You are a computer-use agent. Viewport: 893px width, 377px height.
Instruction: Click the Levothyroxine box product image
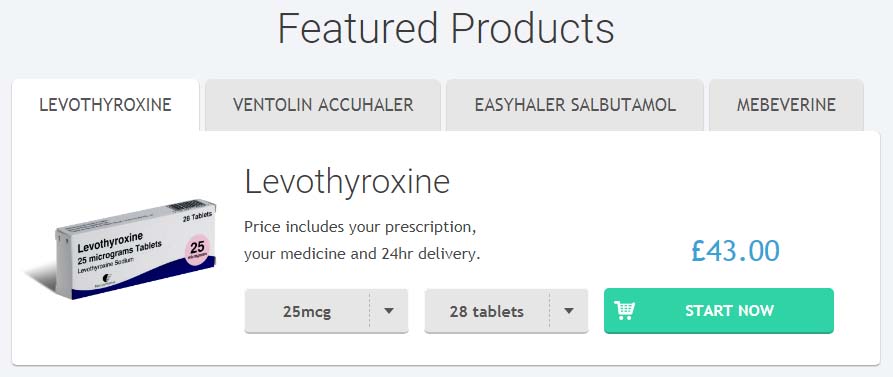pyautogui.click(x=122, y=248)
